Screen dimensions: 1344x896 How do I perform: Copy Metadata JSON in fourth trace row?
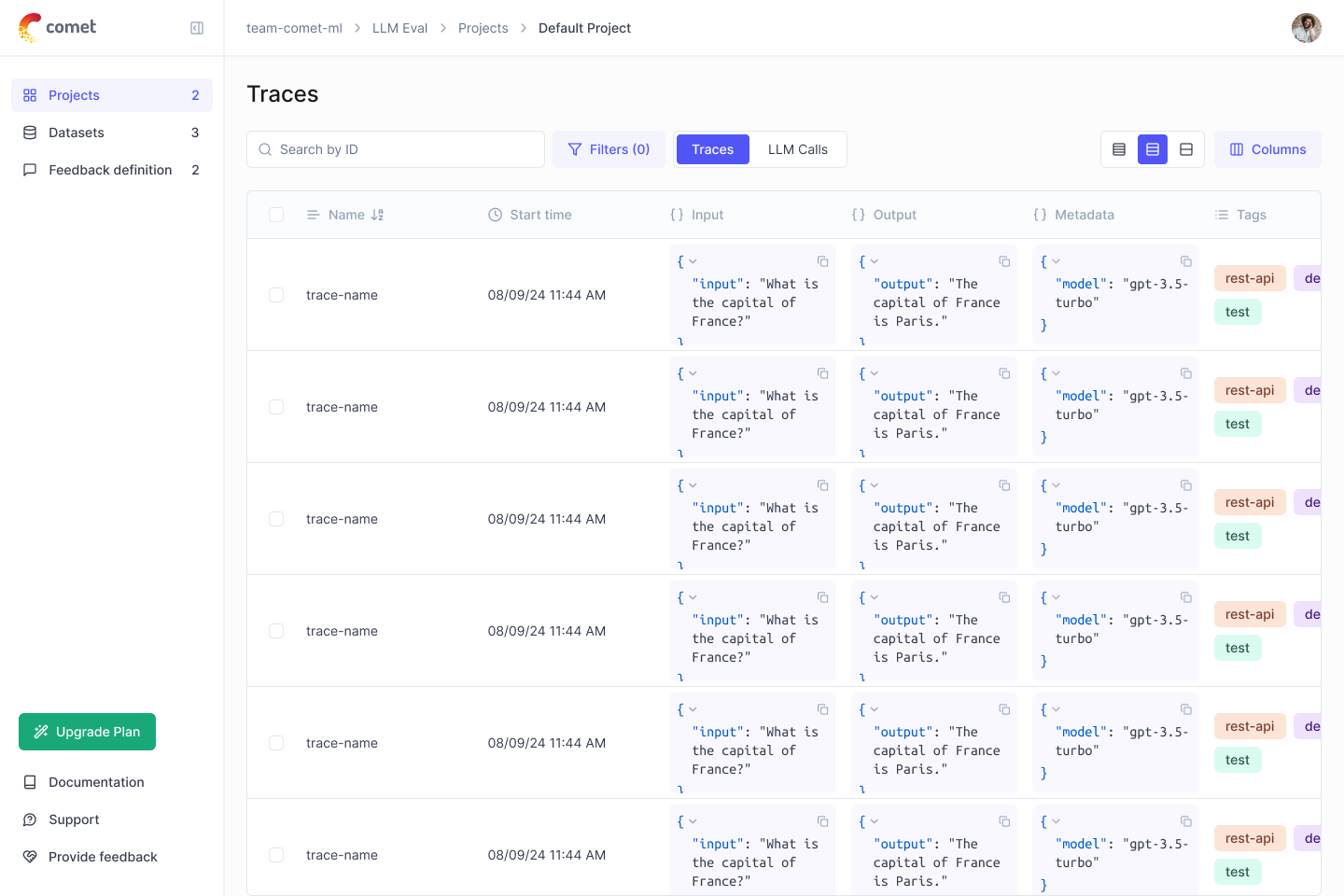tap(1185, 597)
